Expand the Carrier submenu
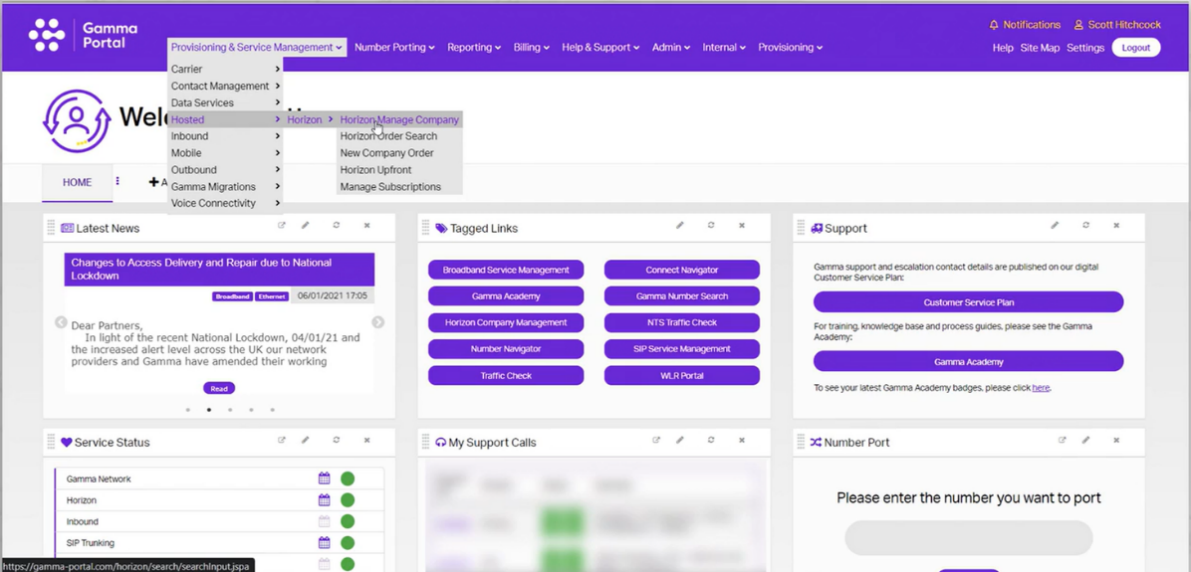The image size is (1191, 572). (226, 69)
